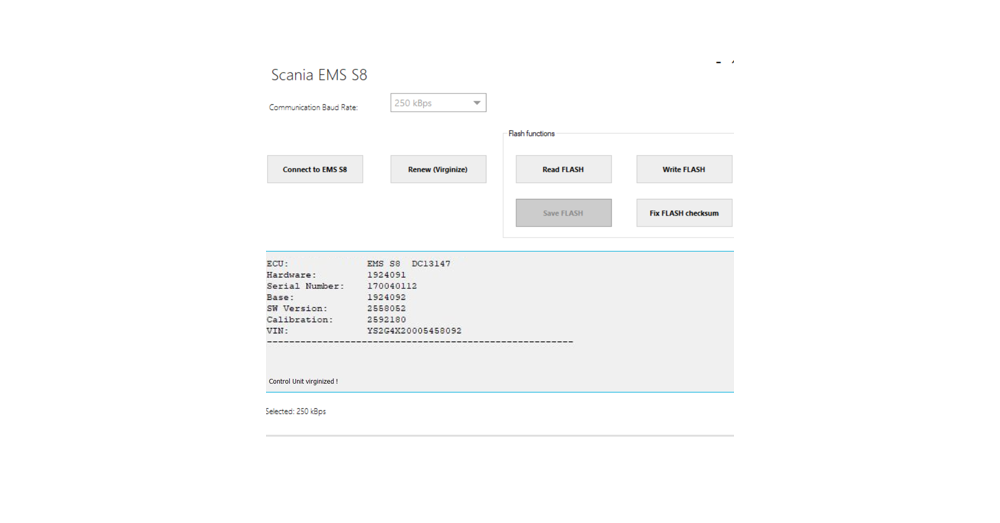Select Calibration value 2592180
The width and height of the screenshot is (1000, 523).
click(386, 320)
